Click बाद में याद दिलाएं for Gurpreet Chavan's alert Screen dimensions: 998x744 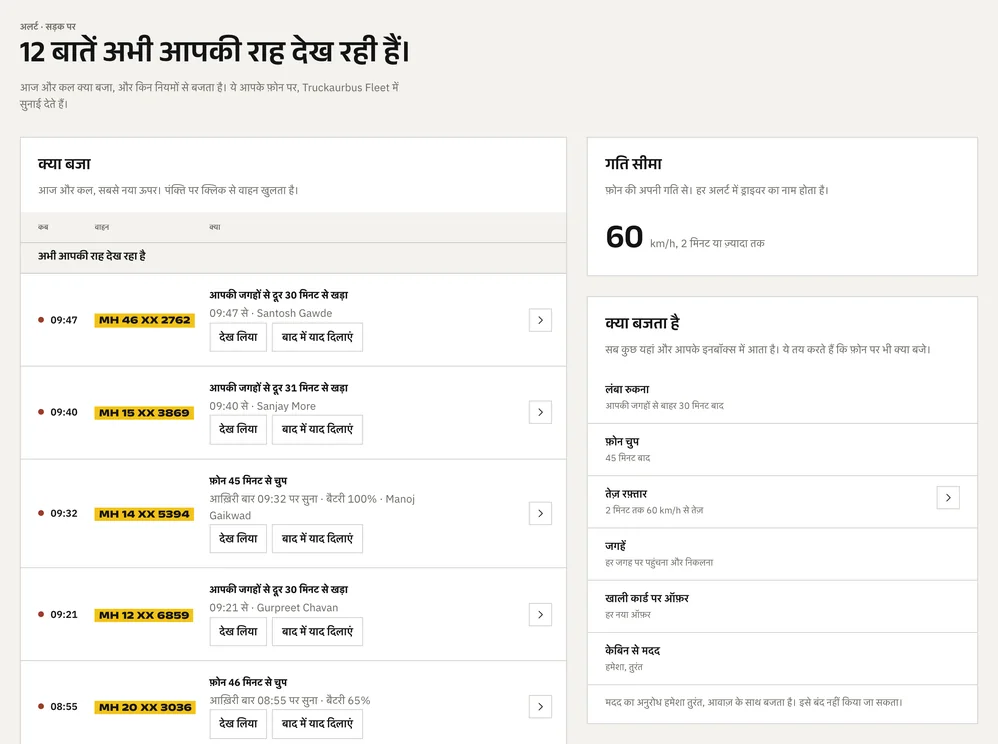318,631
